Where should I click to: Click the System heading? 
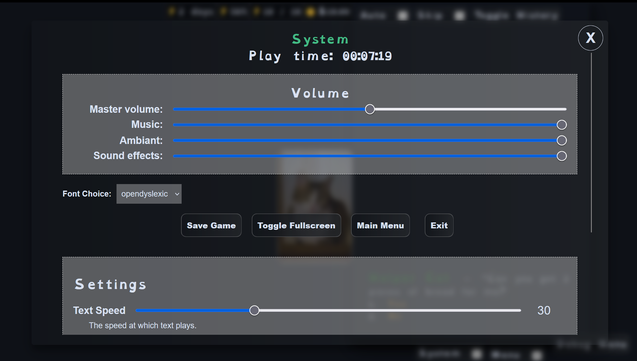[320, 39]
